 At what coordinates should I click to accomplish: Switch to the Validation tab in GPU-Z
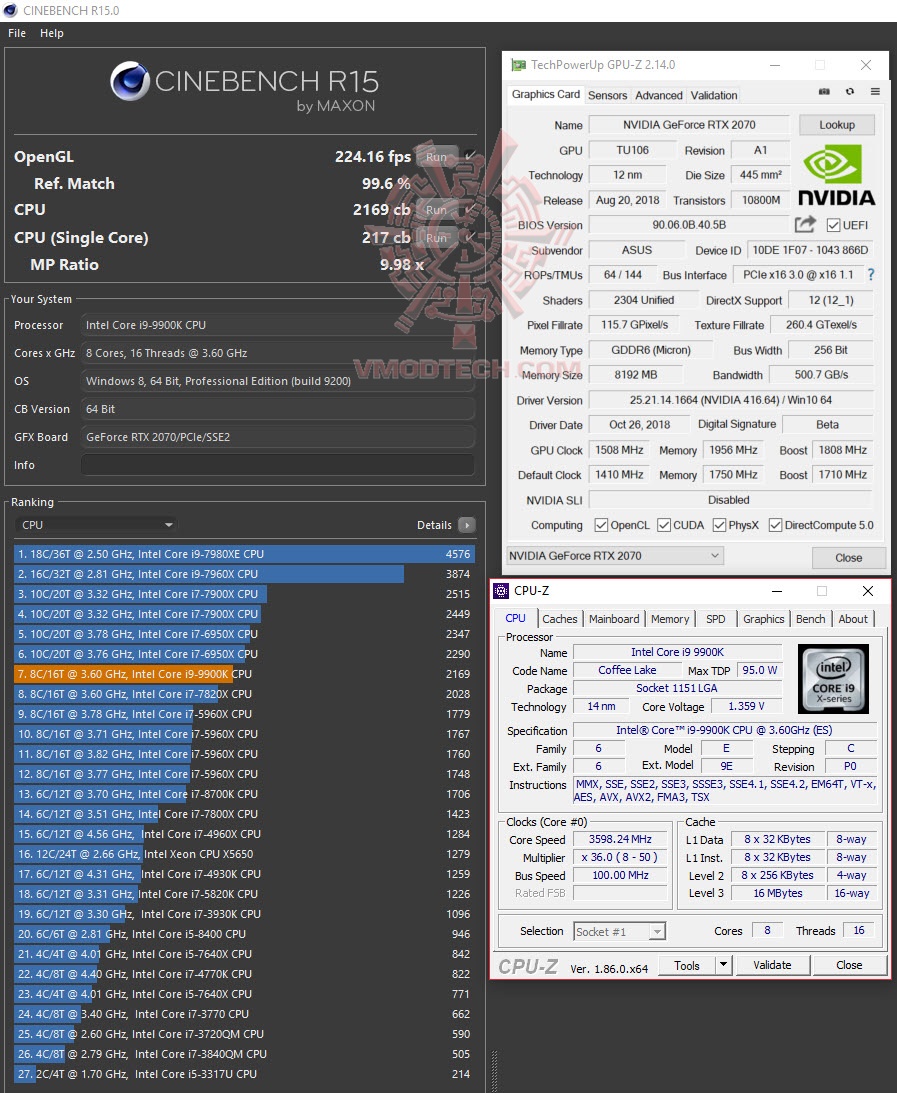click(x=714, y=95)
